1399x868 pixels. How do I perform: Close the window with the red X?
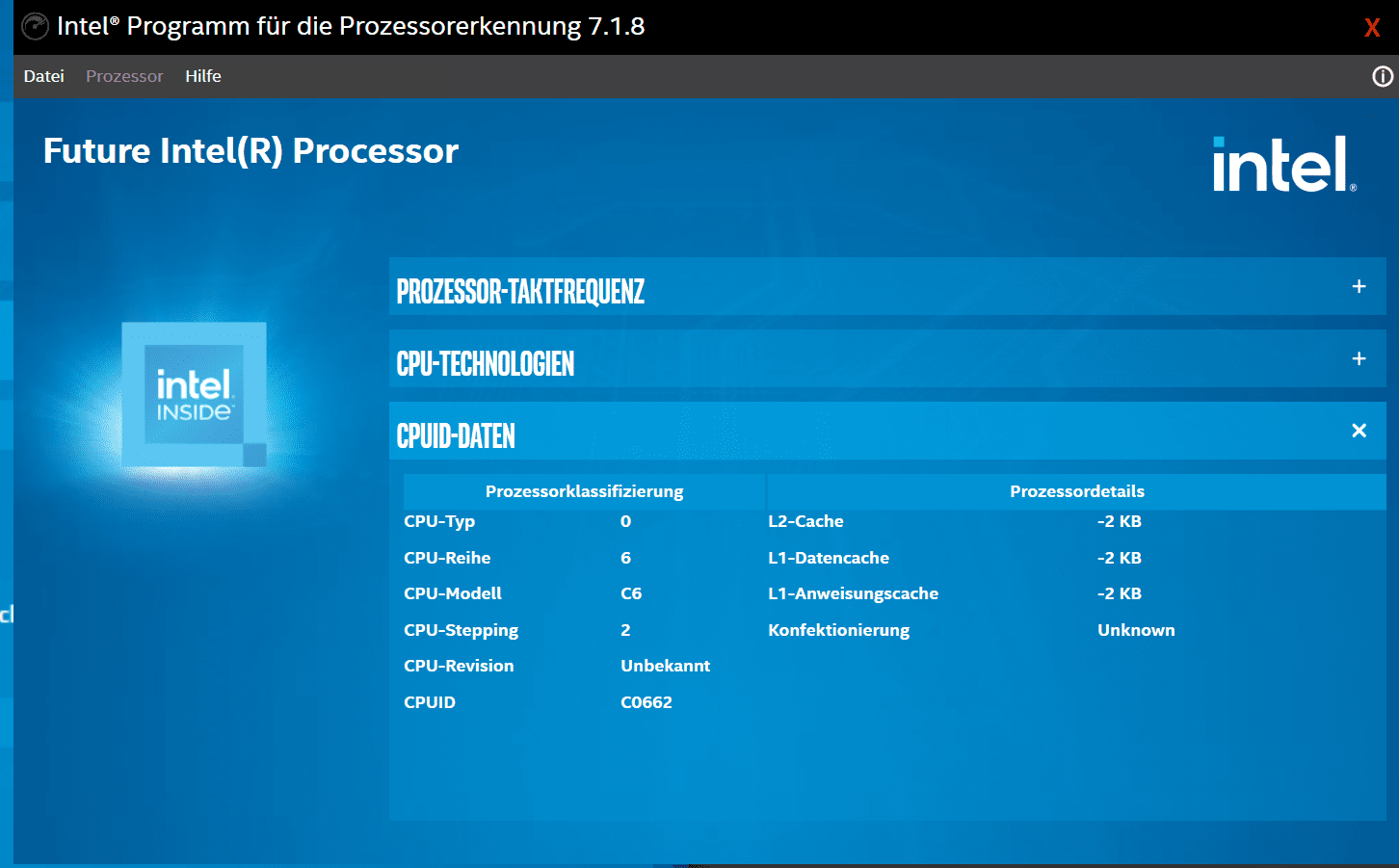pos(1372,27)
